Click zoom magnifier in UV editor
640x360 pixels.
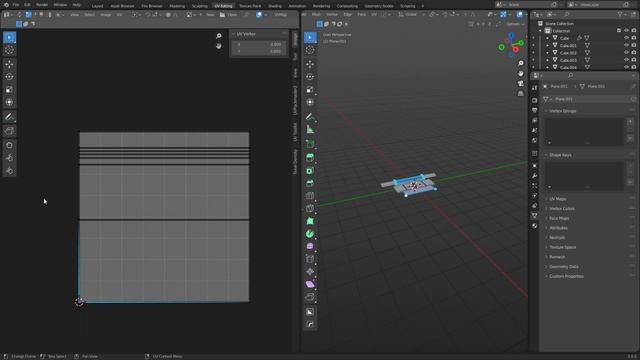pos(219,36)
